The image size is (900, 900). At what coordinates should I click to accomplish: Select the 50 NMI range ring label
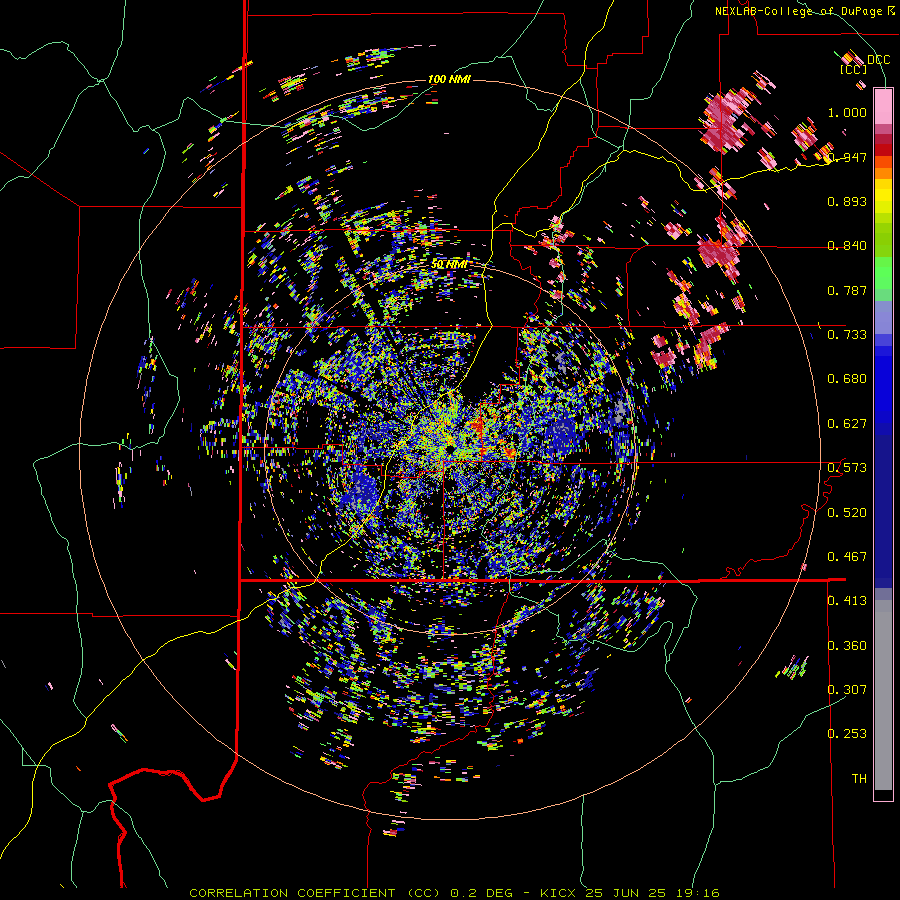click(449, 265)
